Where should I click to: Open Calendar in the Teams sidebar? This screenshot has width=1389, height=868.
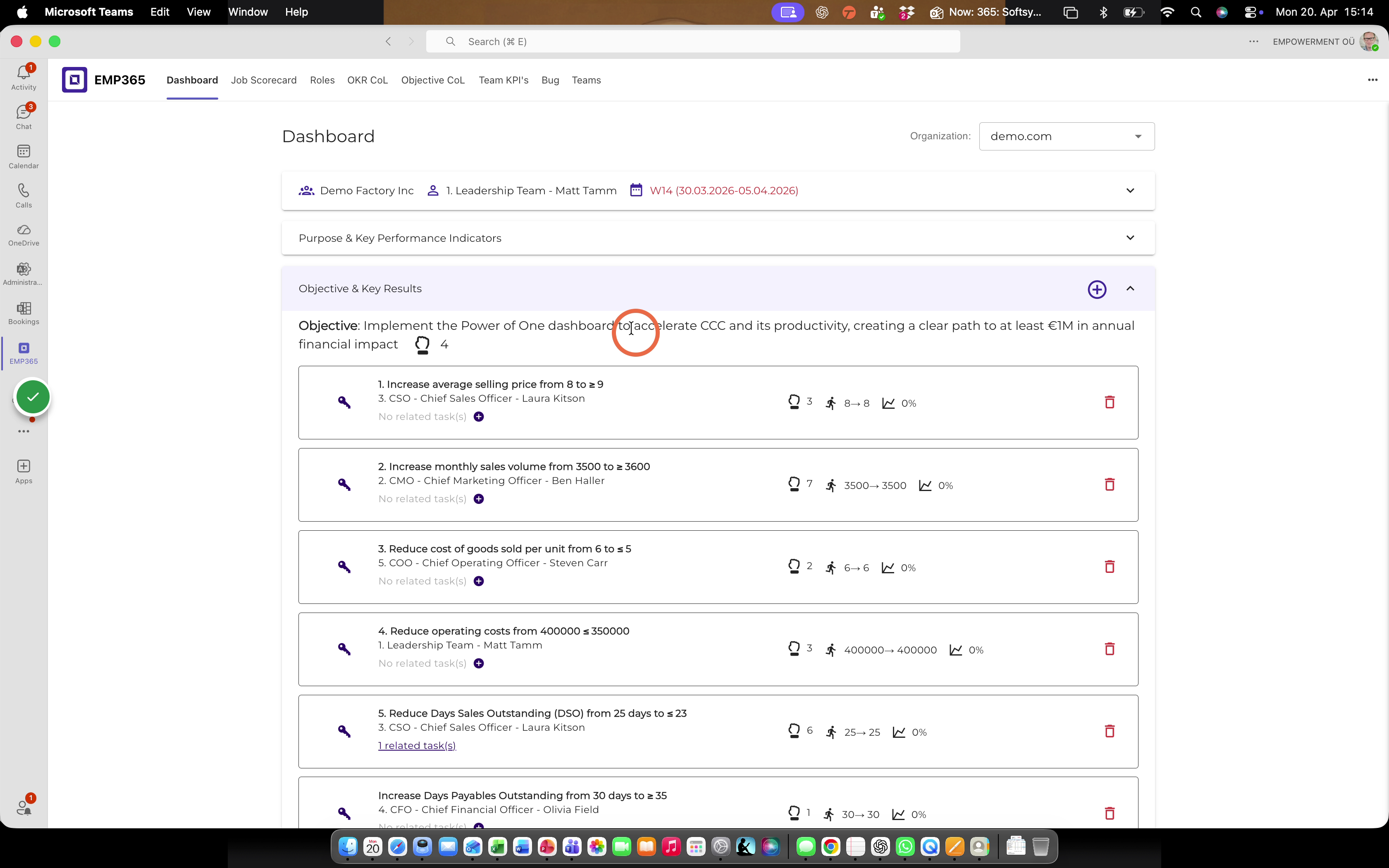[24, 156]
